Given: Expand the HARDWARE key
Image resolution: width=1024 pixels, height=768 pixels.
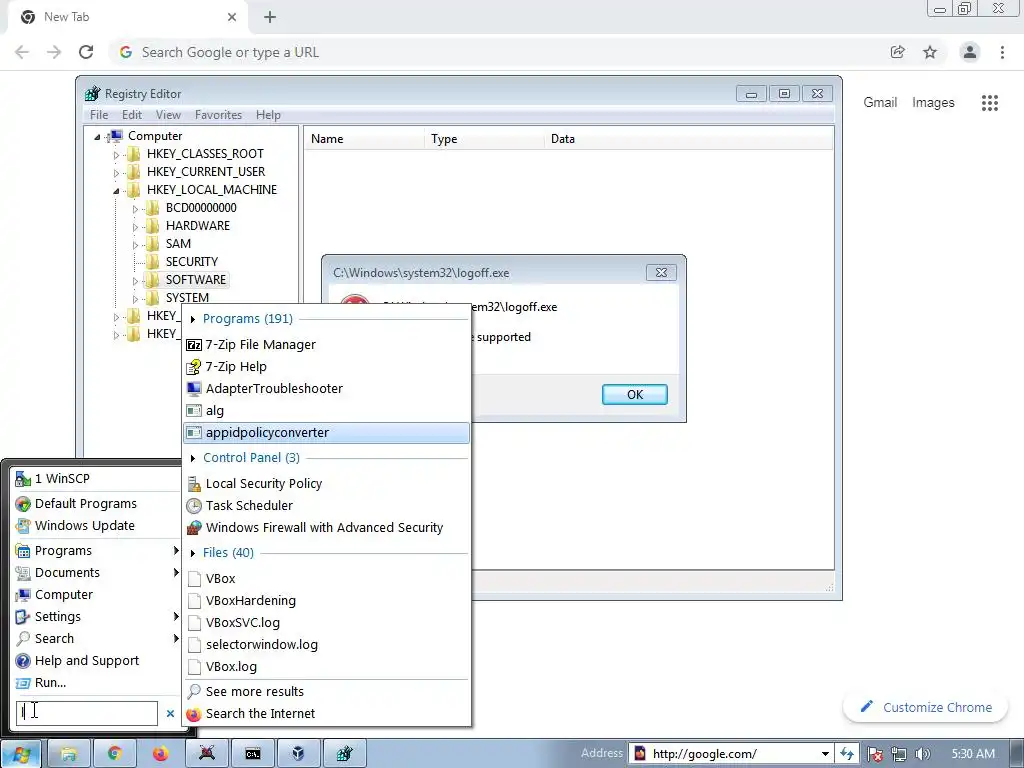Looking at the screenshot, I should 135,227.
